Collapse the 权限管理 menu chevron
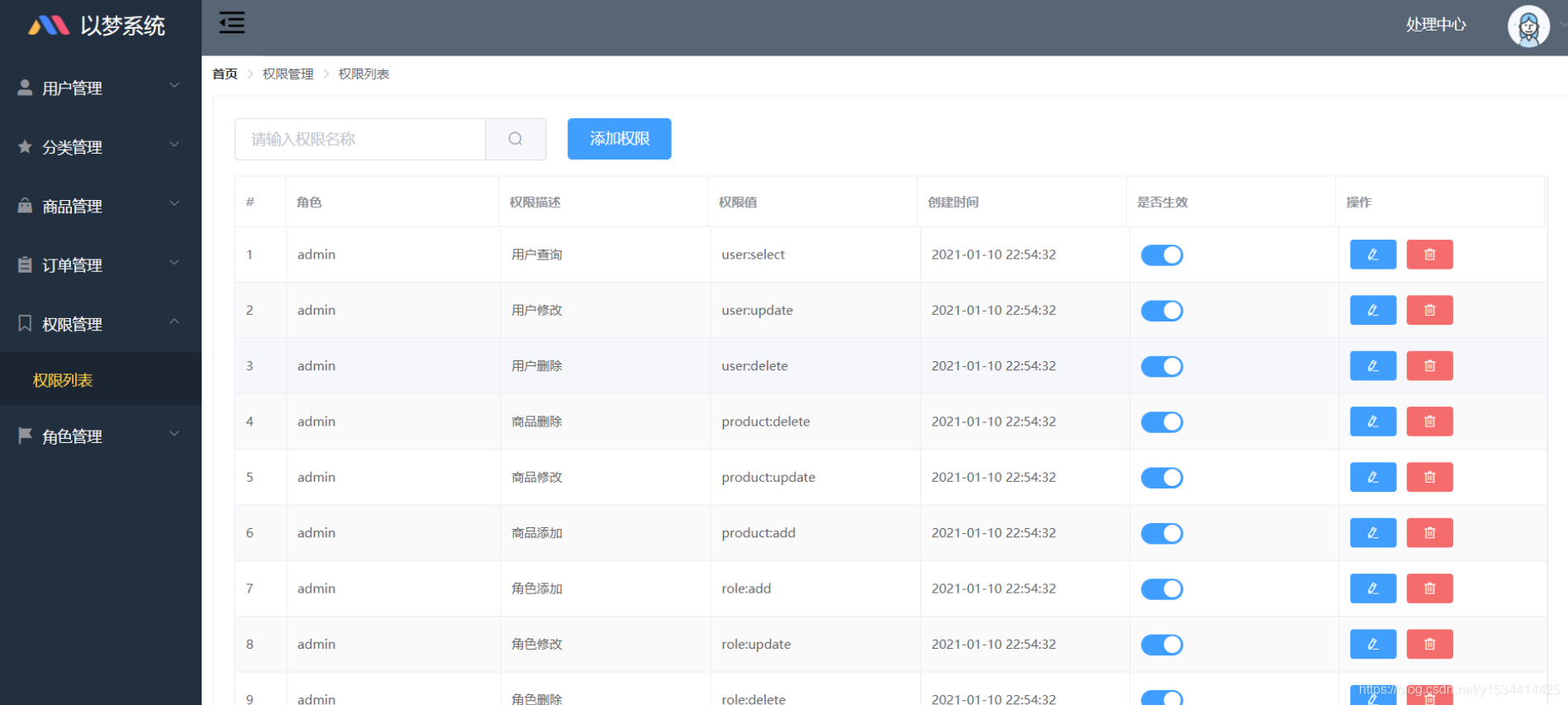1568x705 pixels. pyautogui.click(x=174, y=322)
